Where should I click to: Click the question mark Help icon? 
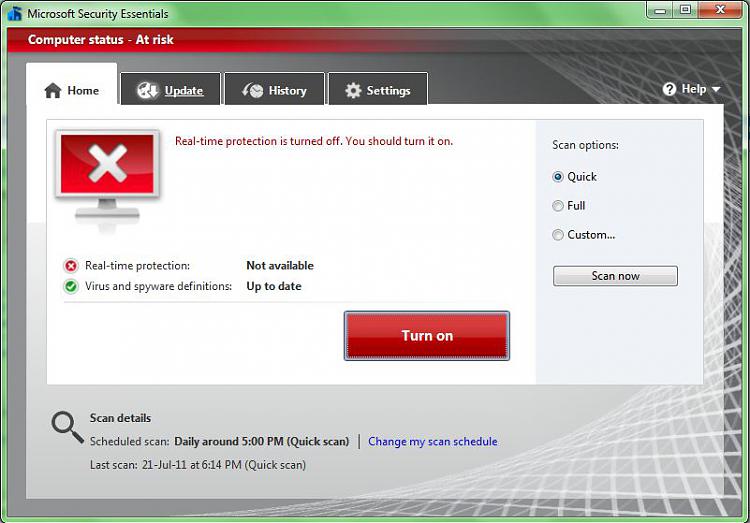[669, 89]
